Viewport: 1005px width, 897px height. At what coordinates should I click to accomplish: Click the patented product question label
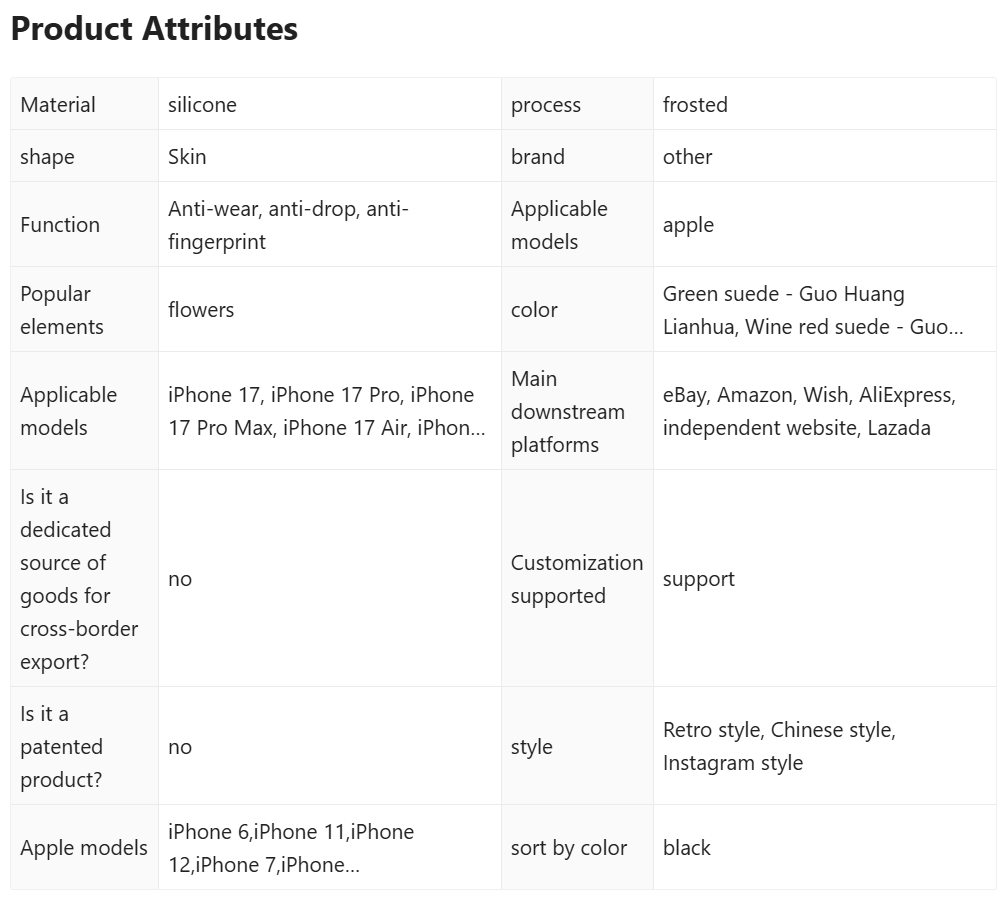(62, 747)
